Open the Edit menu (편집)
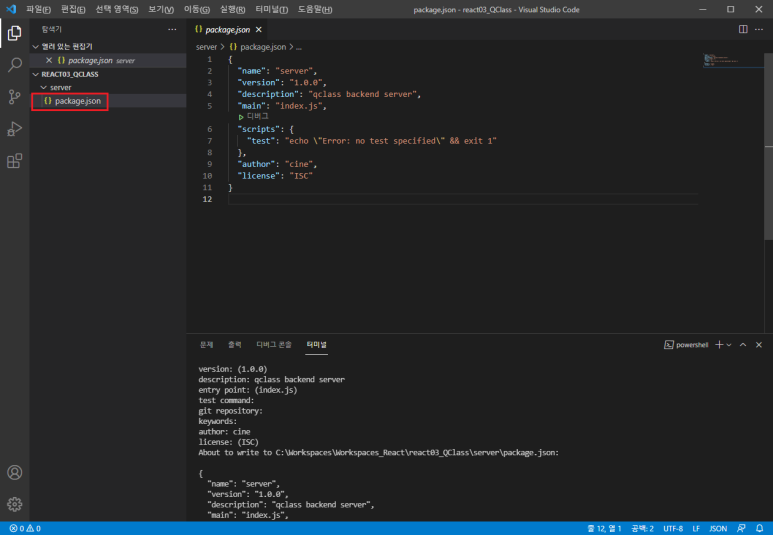The height and width of the screenshot is (535, 773). point(73,9)
